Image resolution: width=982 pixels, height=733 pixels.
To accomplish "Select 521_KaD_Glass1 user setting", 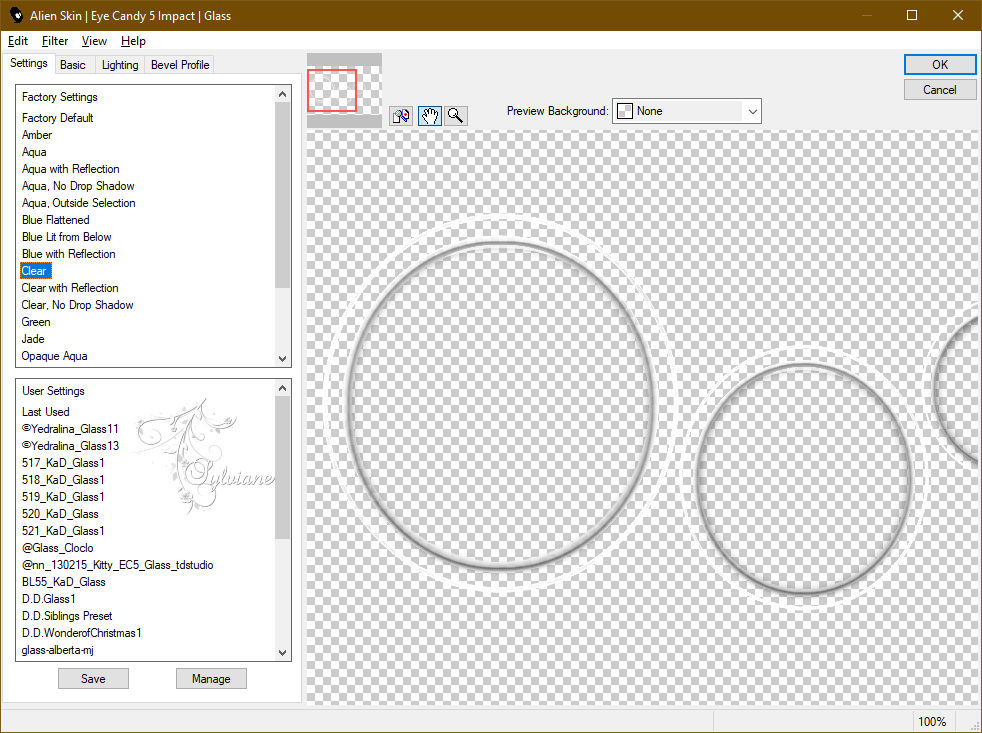I will (x=63, y=531).
